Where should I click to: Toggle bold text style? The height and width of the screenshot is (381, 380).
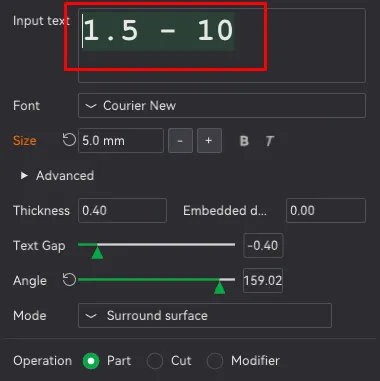pyautogui.click(x=244, y=141)
